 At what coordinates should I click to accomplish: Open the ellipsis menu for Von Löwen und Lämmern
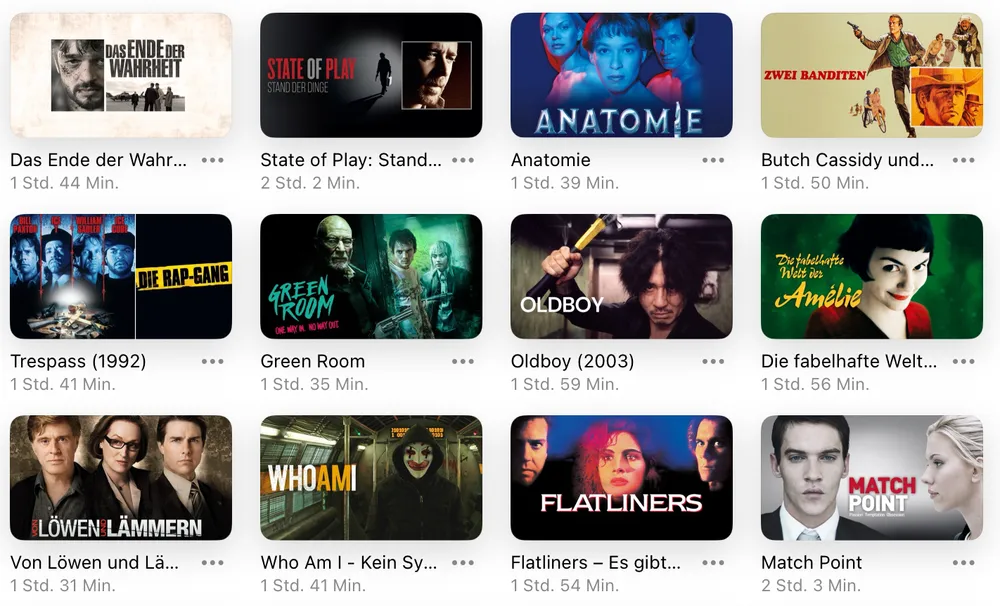[212, 563]
